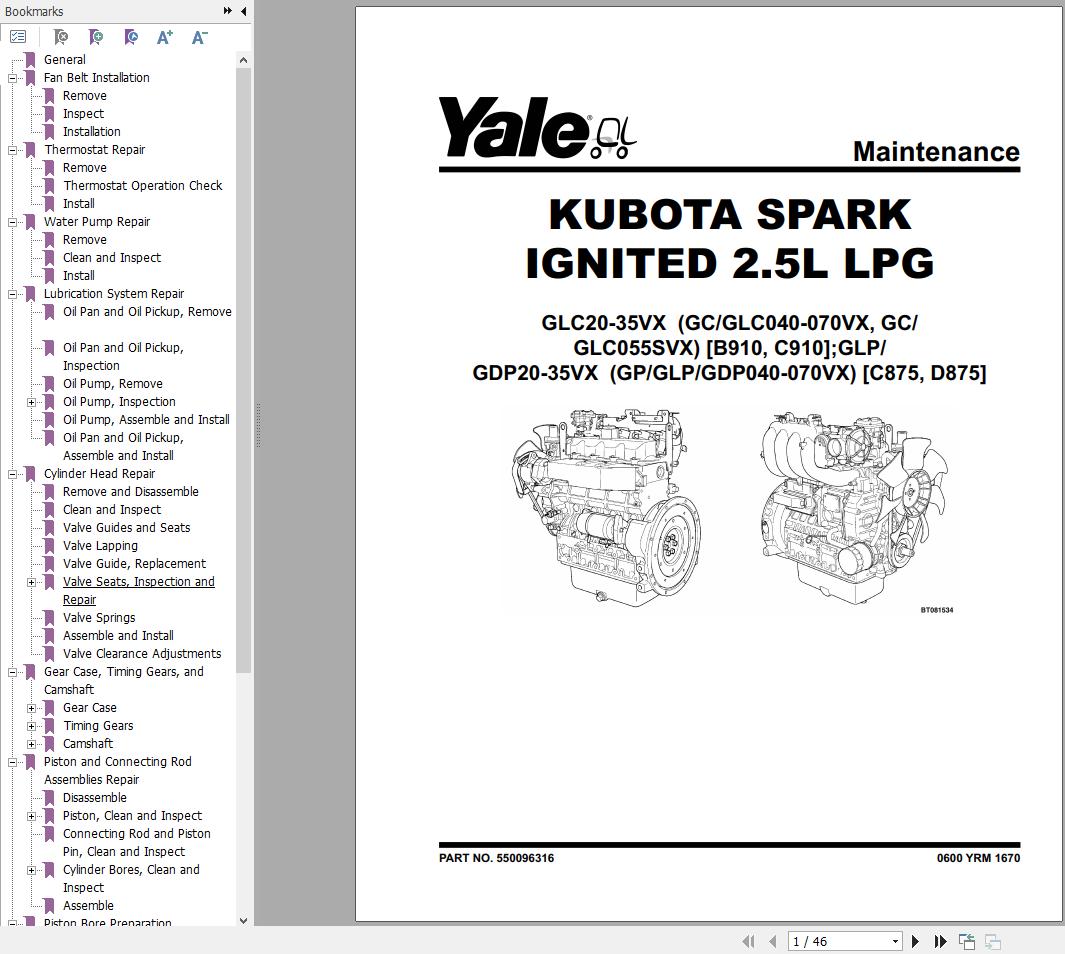1065x954 pixels.
Task: Select the Inspect bookmark under Fan Belt
Action: tap(84, 113)
